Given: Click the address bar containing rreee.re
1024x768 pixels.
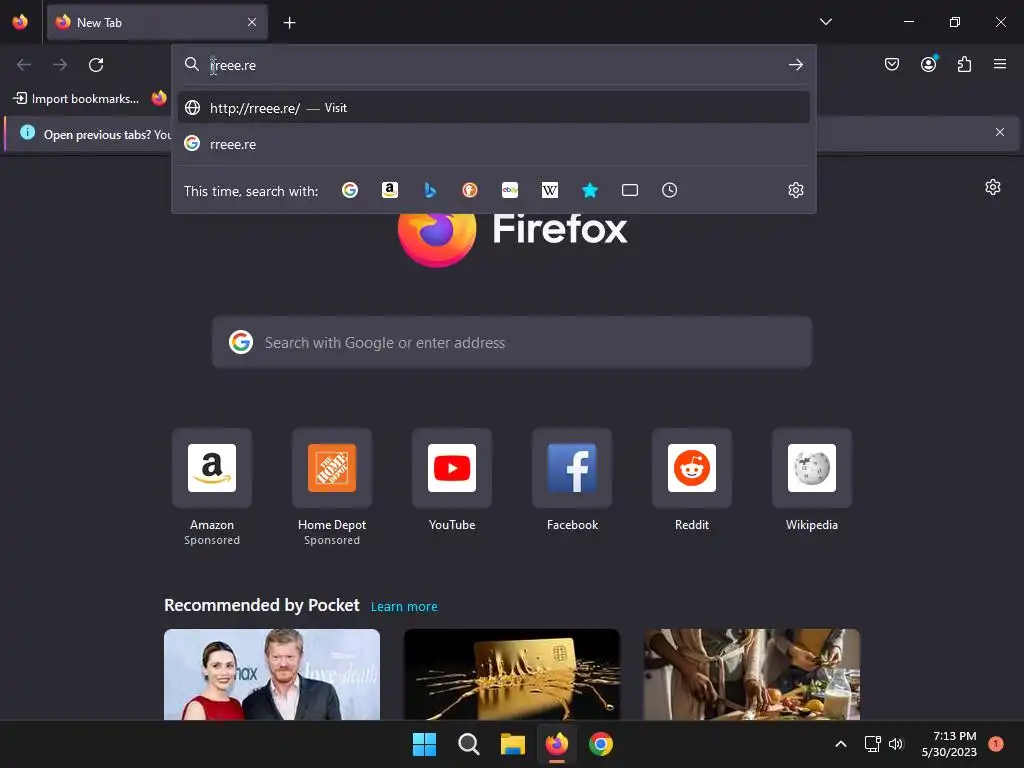Looking at the screenshot, I should (493, 65).
